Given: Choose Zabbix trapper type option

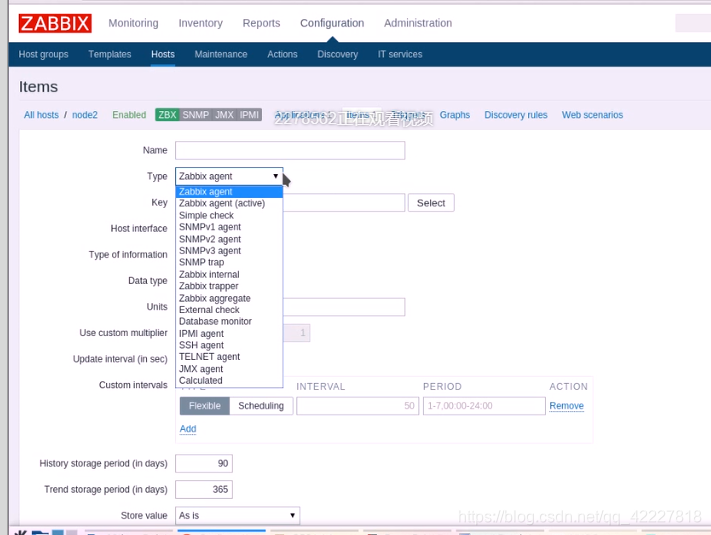Looking at the screenshot, I should 229,286.
